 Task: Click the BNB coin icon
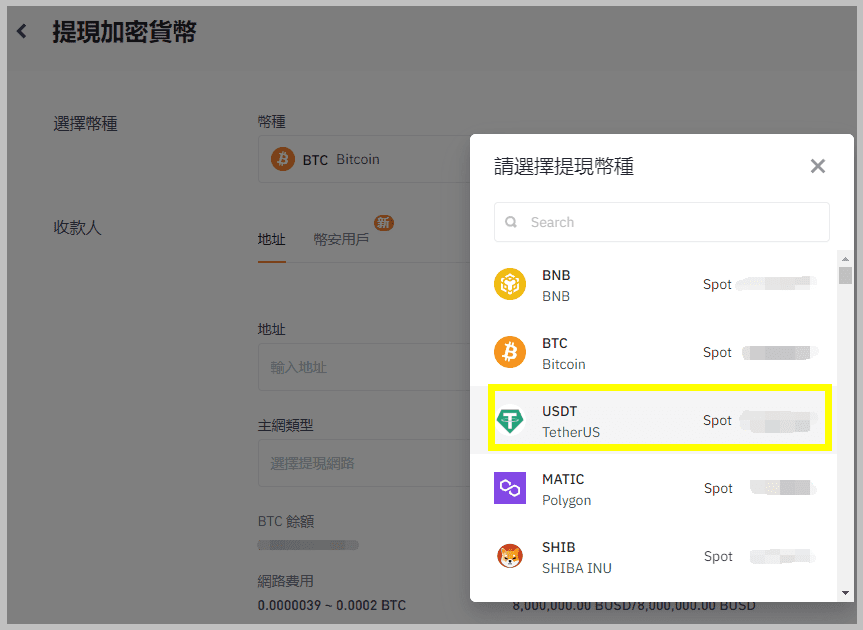510,285
